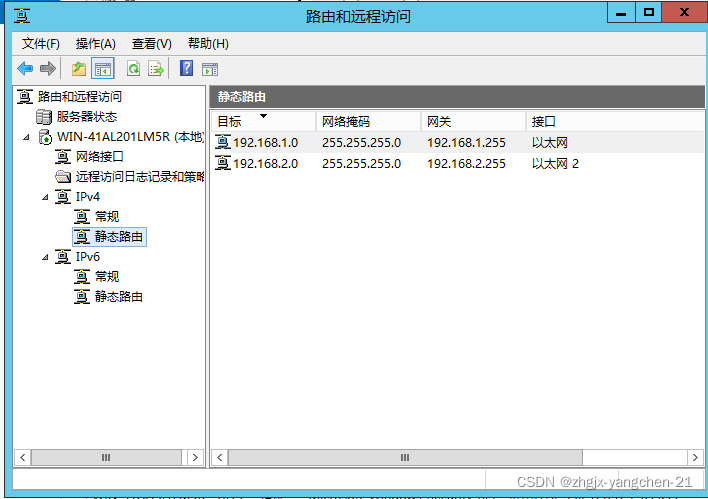Click the window system icon in the title bar
708x499 pixels.
coord(22,16)
